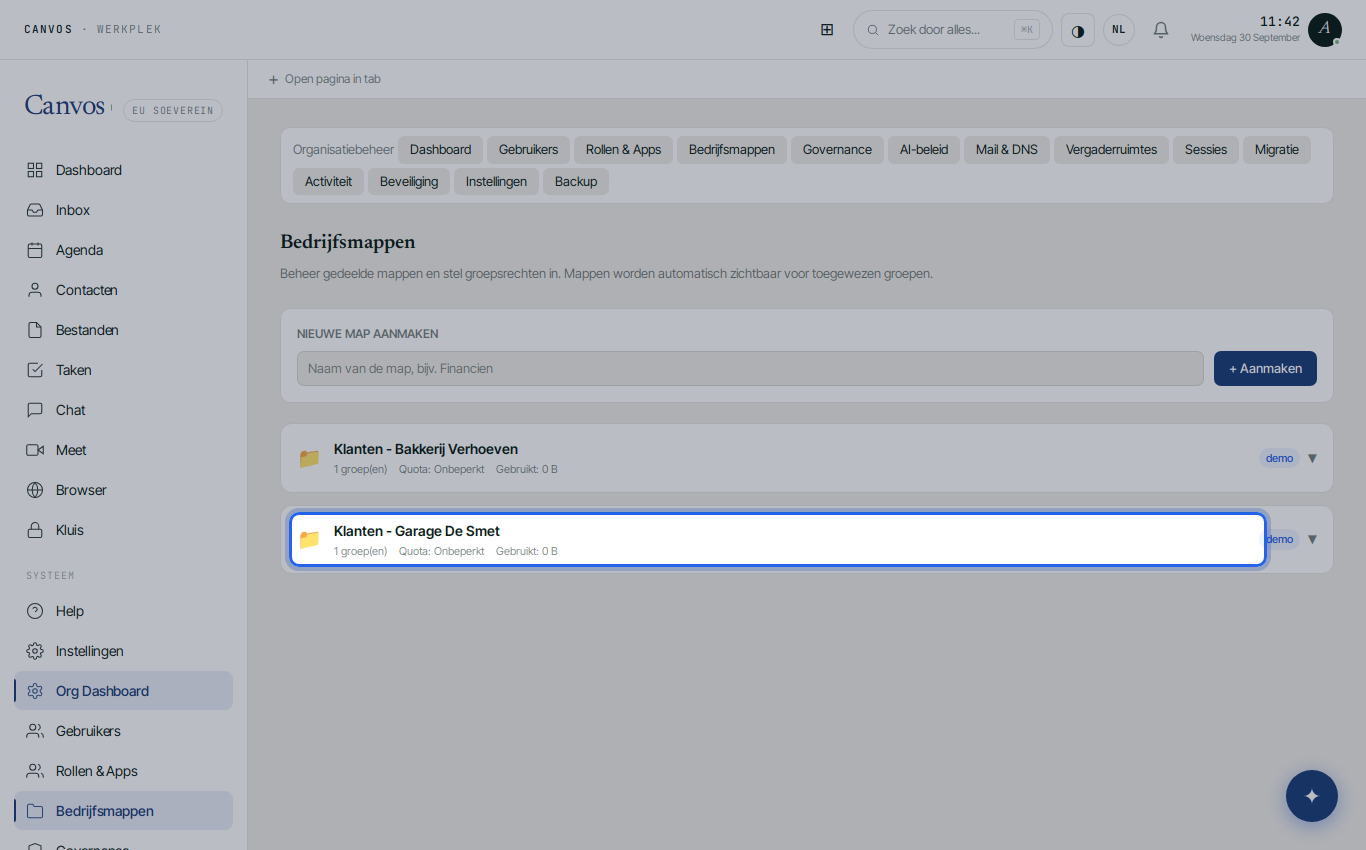Launch the floating sparkle assistant button
Screen dimensions: 1366x850
(1312, 796)
